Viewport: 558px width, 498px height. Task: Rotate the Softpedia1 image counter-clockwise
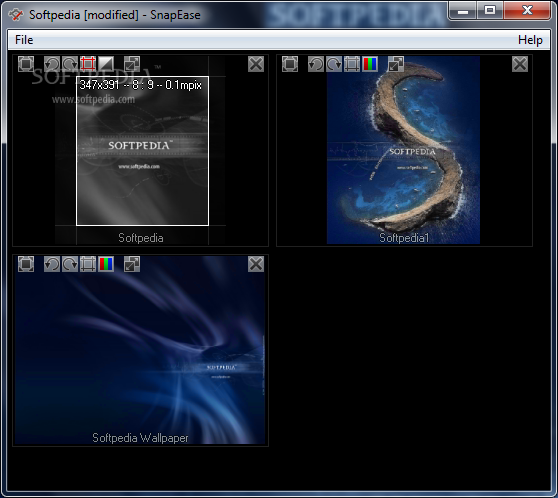point(316,64)
